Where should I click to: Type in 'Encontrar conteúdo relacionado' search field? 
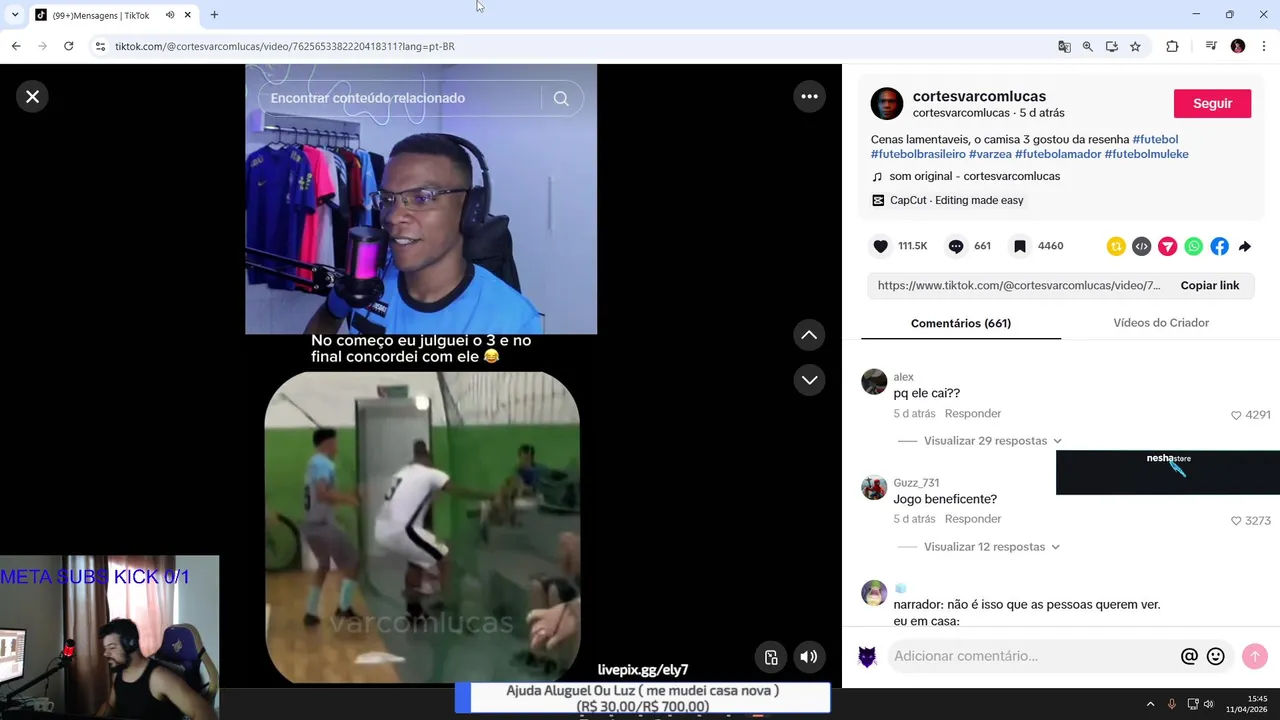(400, 98)
